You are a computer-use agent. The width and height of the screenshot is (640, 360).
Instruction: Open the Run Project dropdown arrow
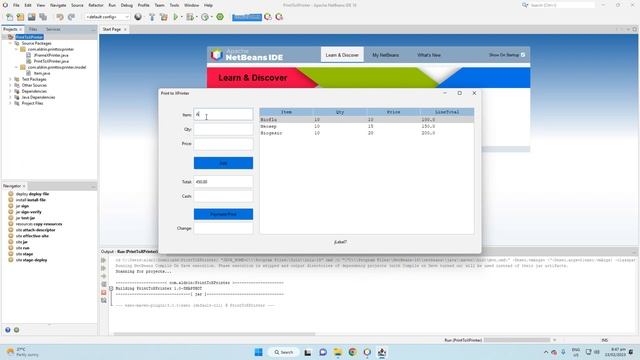point(182,17)
